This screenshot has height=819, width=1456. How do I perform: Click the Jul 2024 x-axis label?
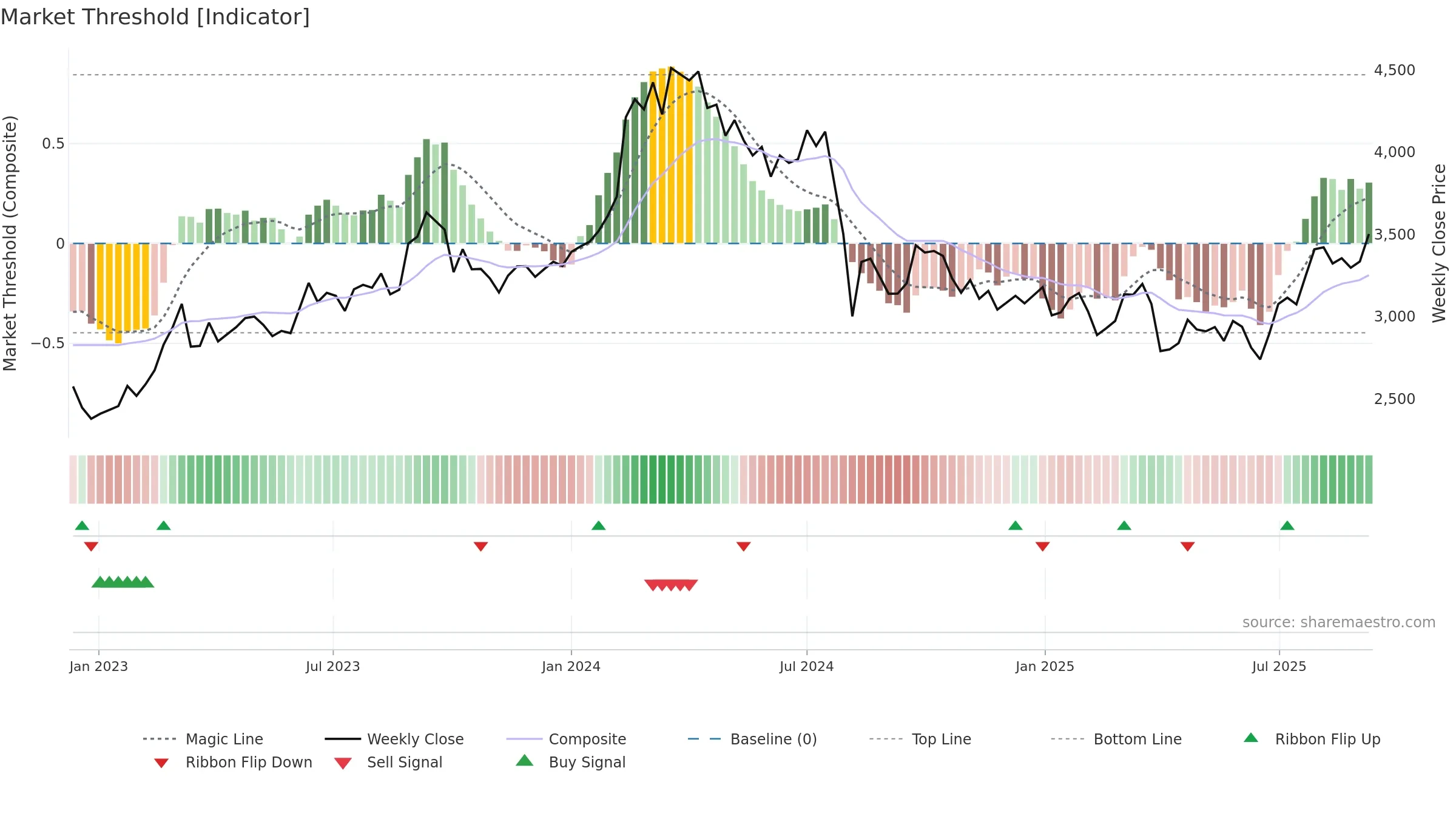[807, 667]
